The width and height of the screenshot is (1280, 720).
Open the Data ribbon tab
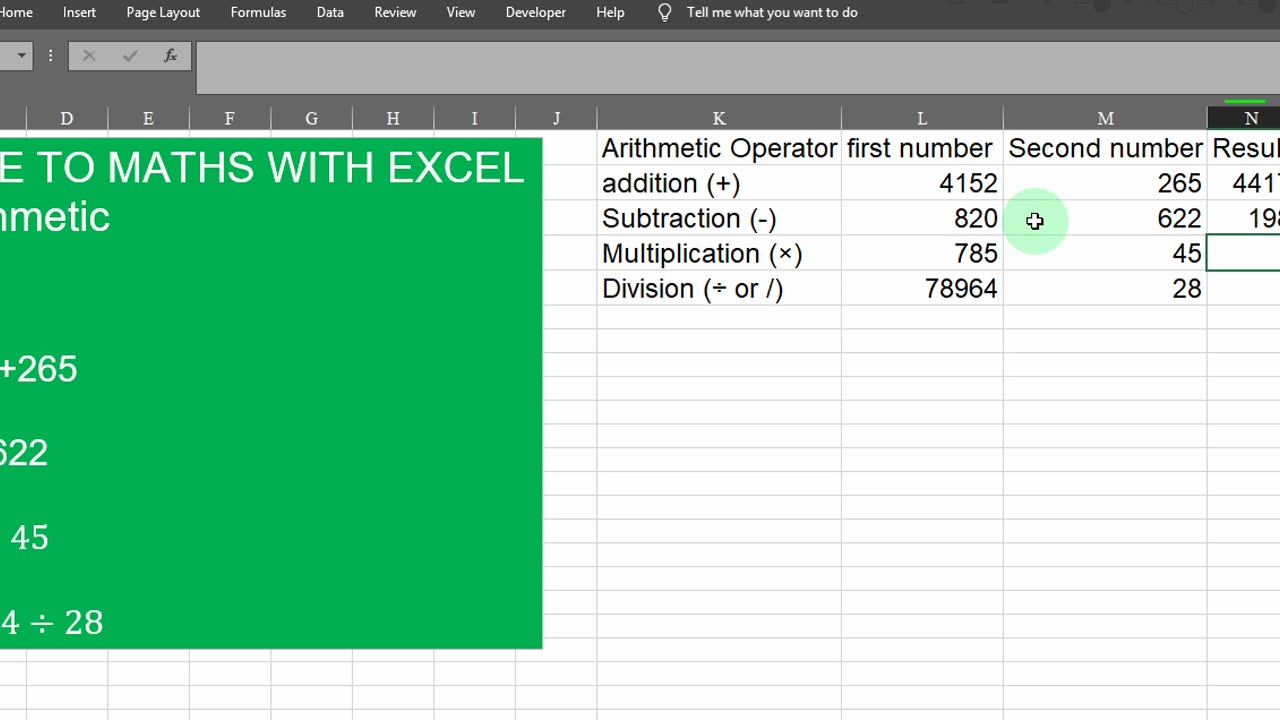pyautogui.click(x=330, y=12)
